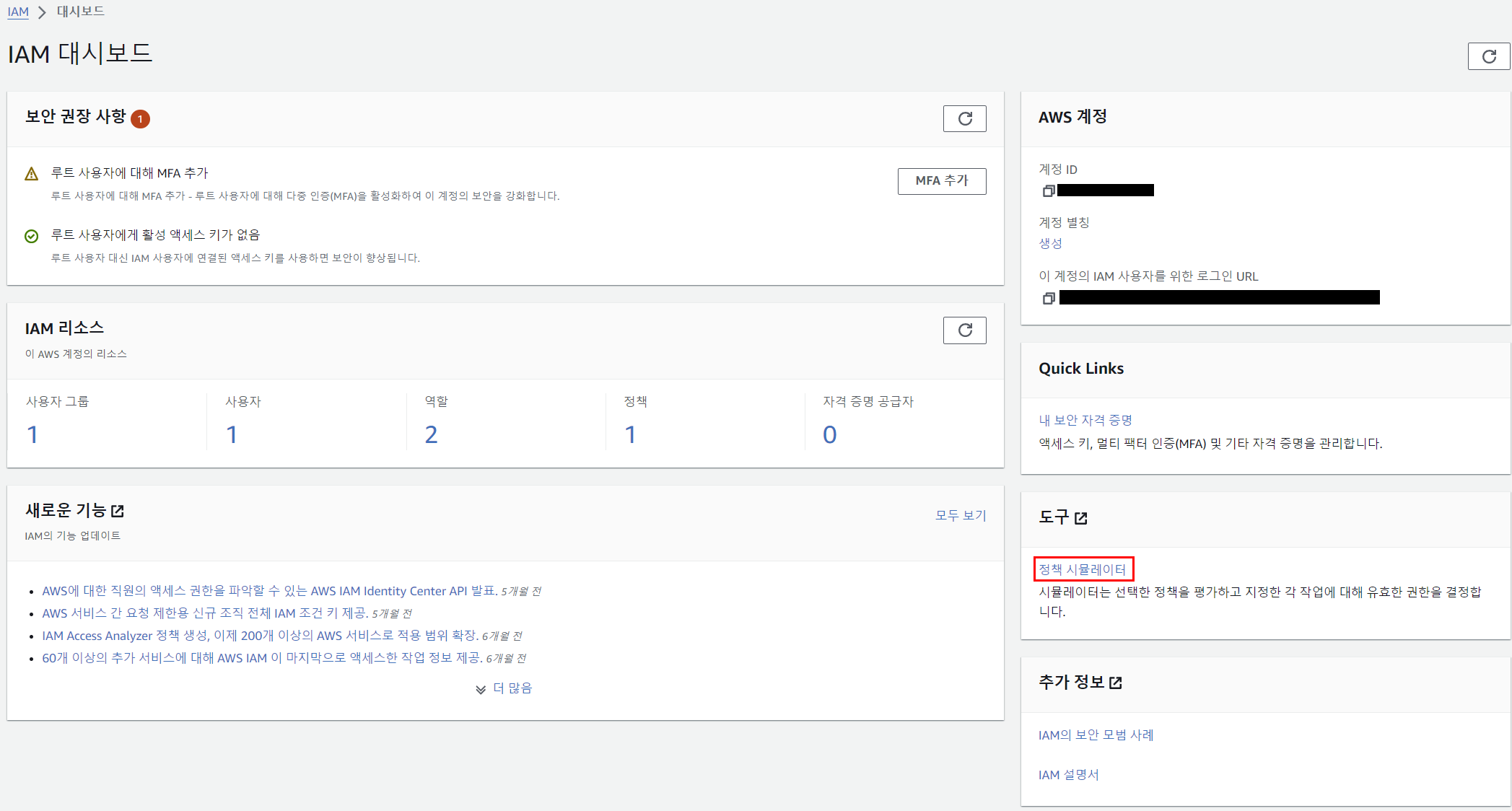Open the external link icon beside 도구
This screenshot has width=1512, height=811.
tap(1080, 518)
